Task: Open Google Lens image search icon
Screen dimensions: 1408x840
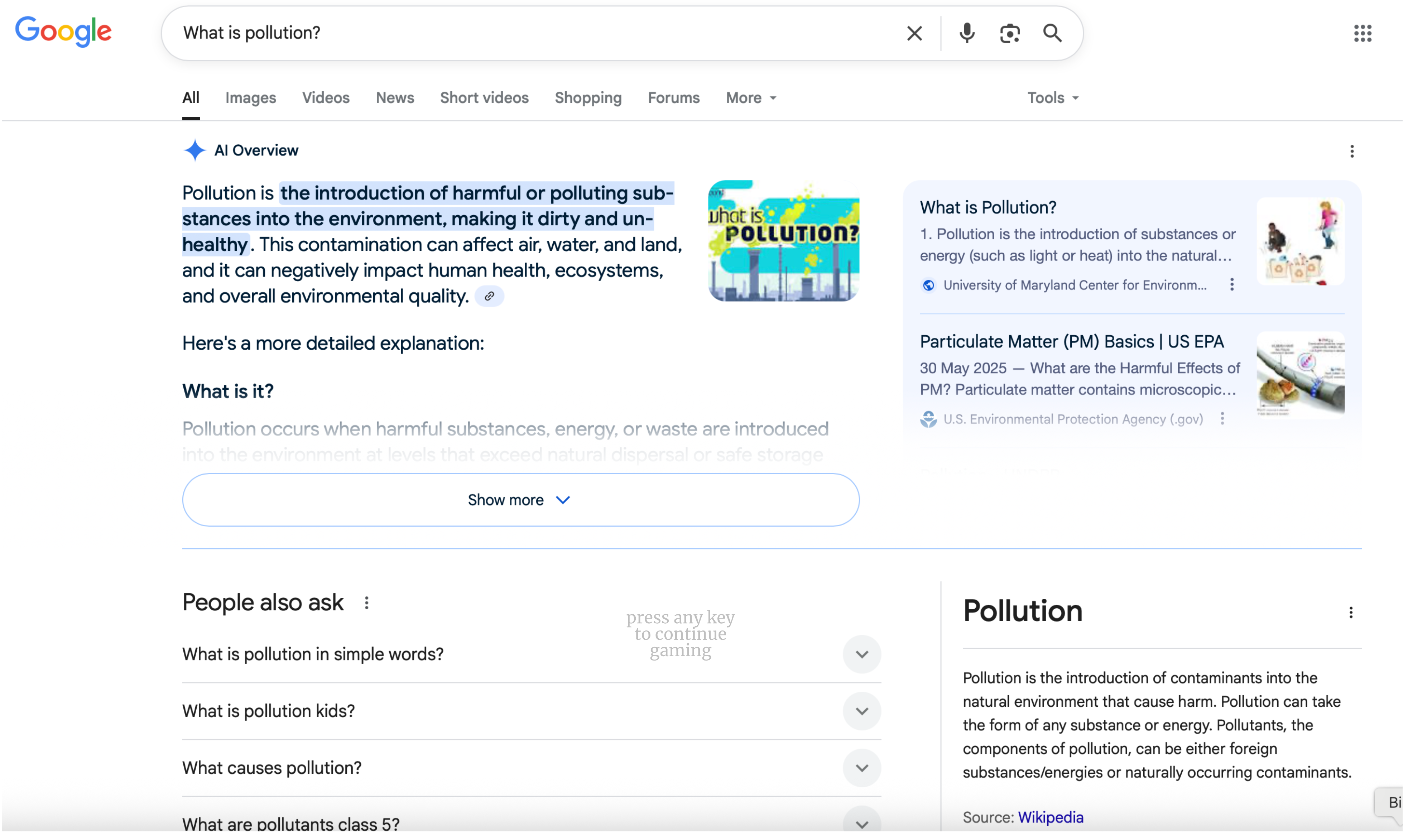Action: (x=1010, y=33)
